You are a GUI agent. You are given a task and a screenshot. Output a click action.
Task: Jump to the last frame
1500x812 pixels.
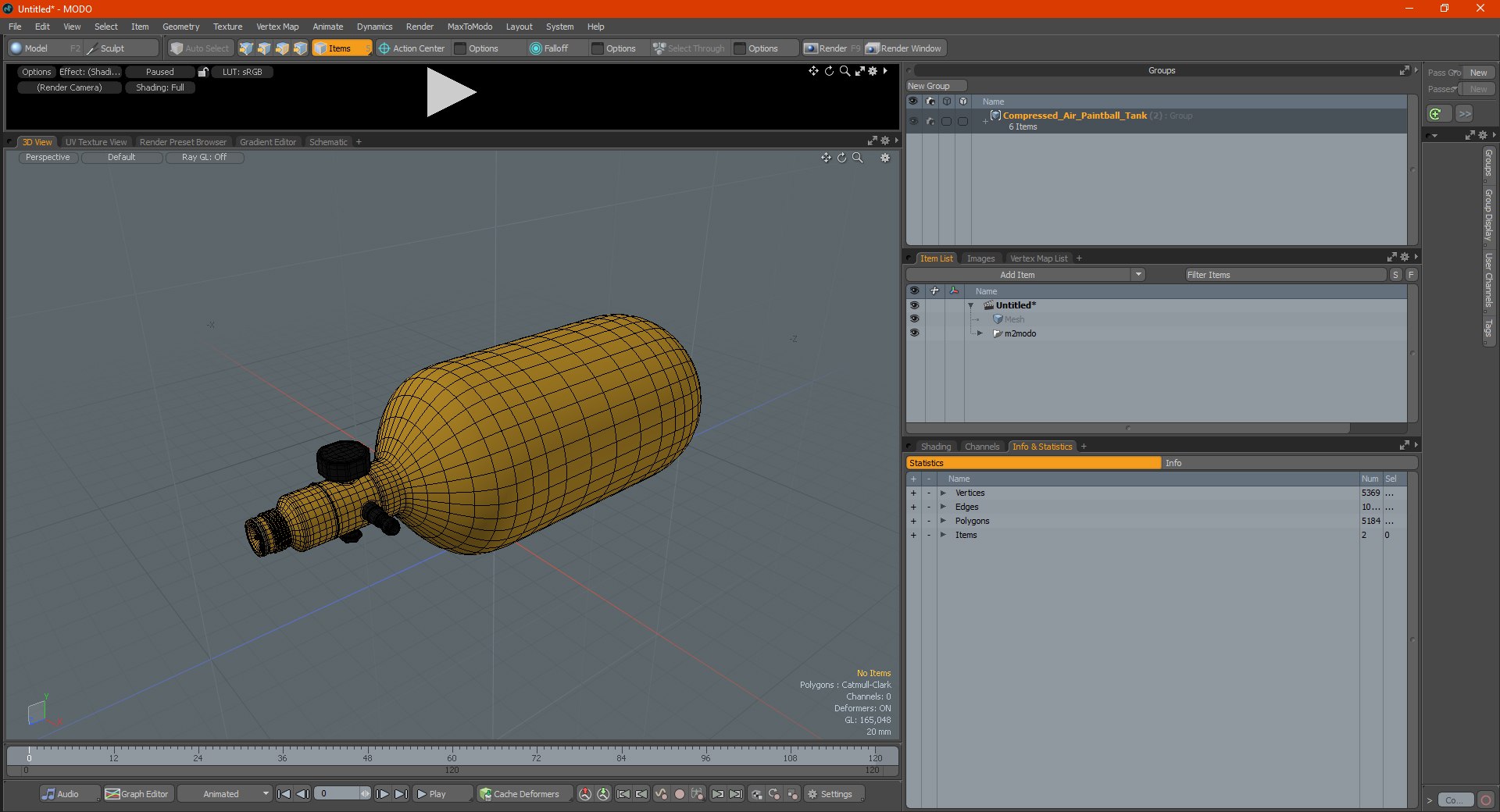pyautogui.click(x=401, y=794)
